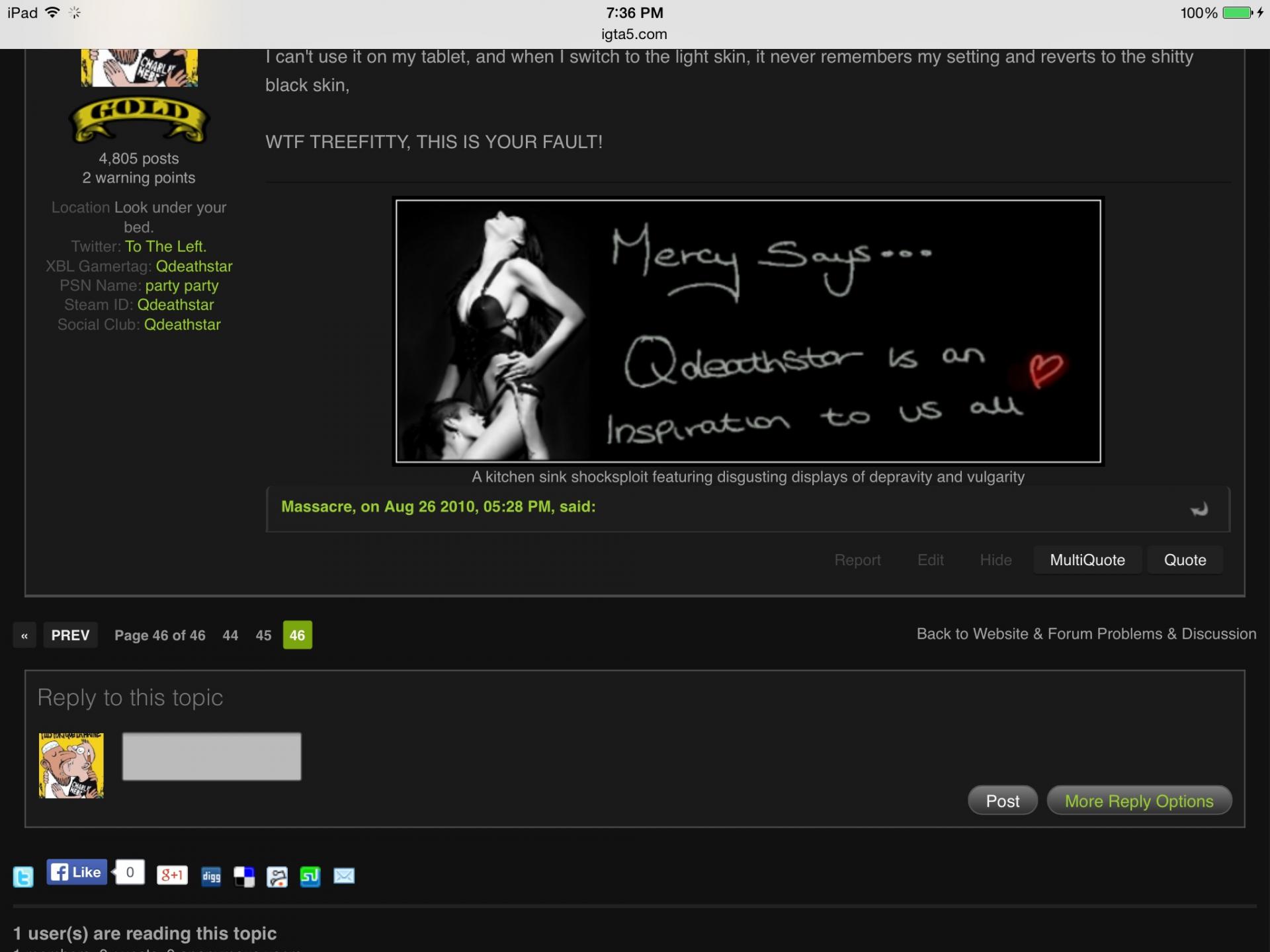
Task: Click the Google +1 share icon
Action: [x=172, y=875]
